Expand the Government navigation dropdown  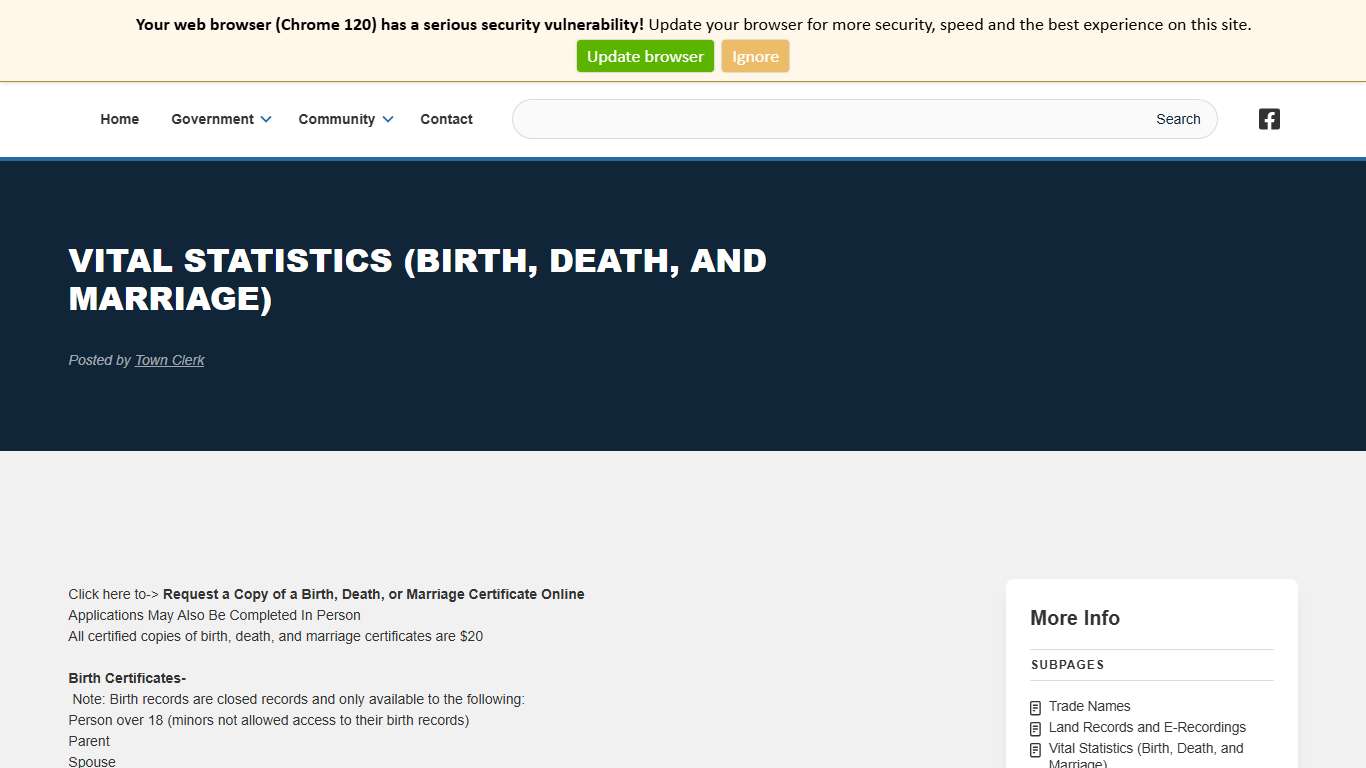[x=266, y=119]
